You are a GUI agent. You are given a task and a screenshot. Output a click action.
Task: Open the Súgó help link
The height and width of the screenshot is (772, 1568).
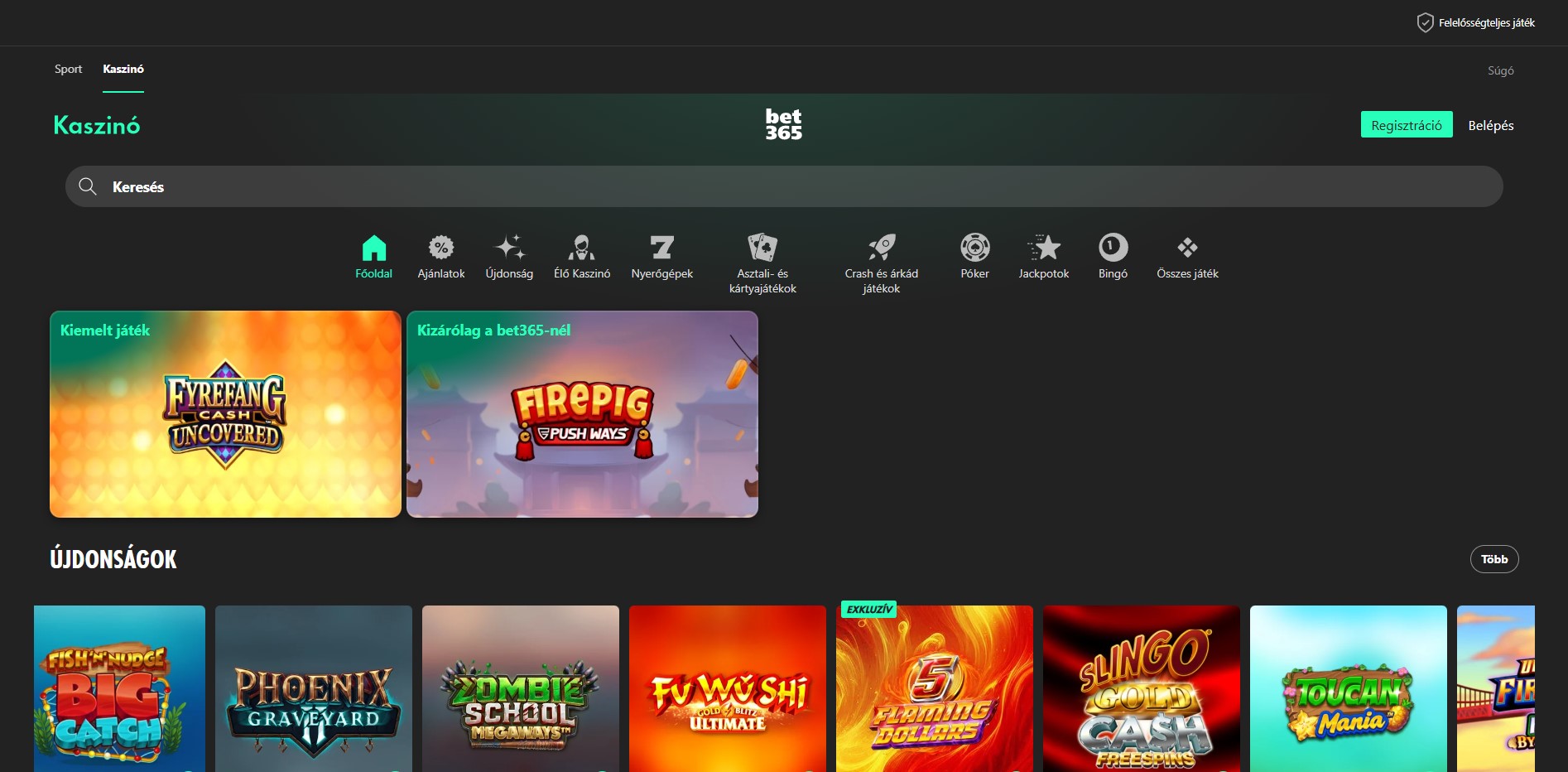(1501, 70)
